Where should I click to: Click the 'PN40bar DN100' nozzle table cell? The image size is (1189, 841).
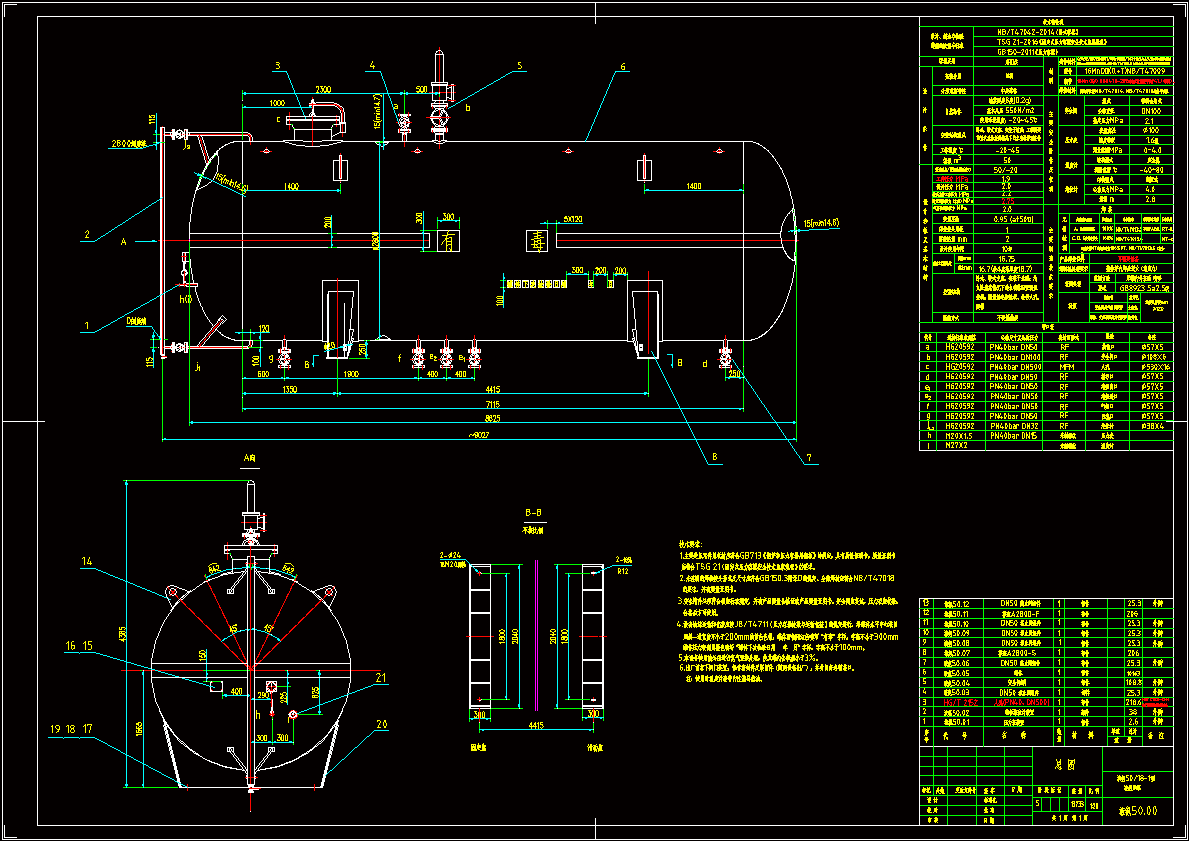(x=1015, y=356)
